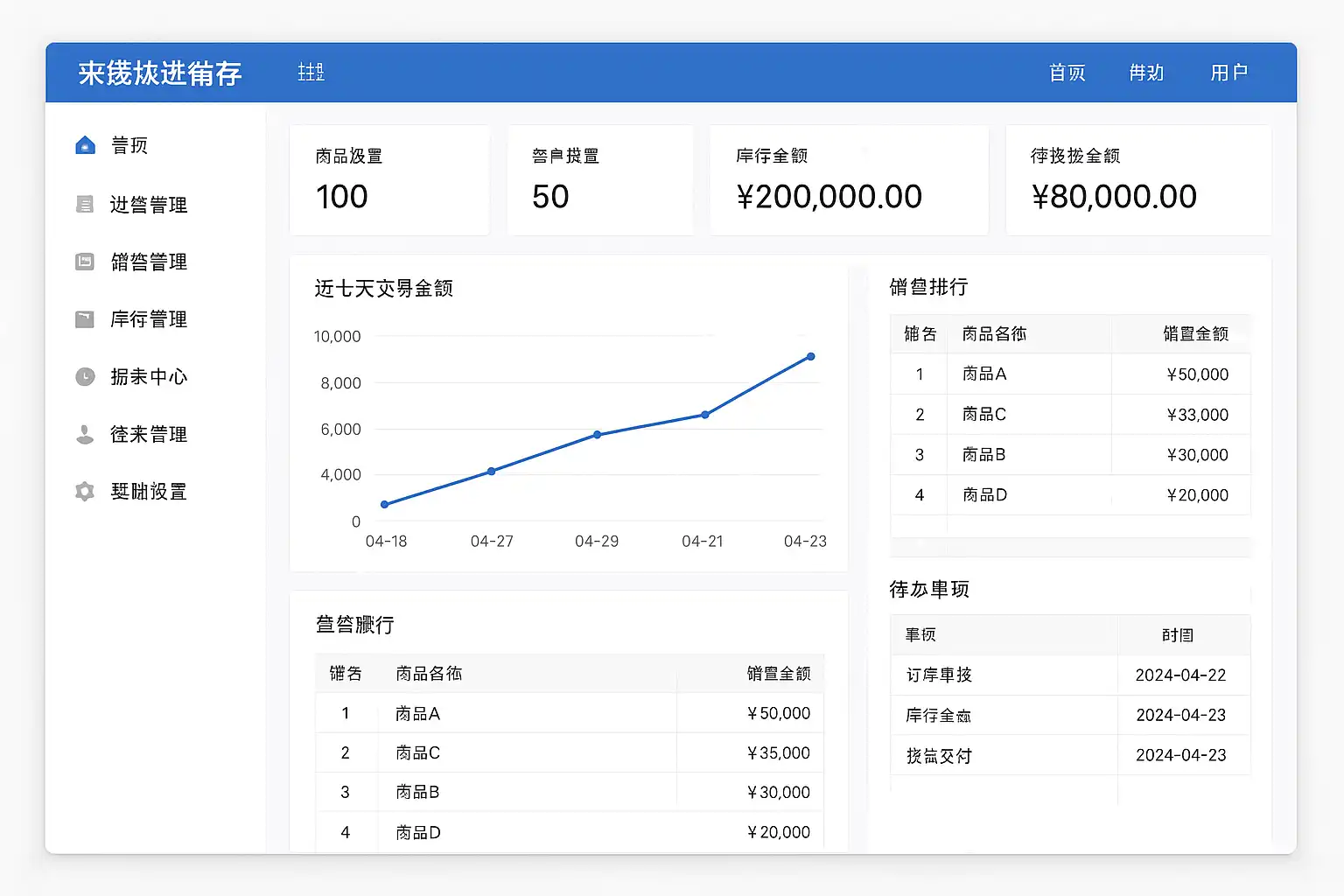
Task: Select the table row showing ¥33,000
Action: click(x=1070, y=415)
